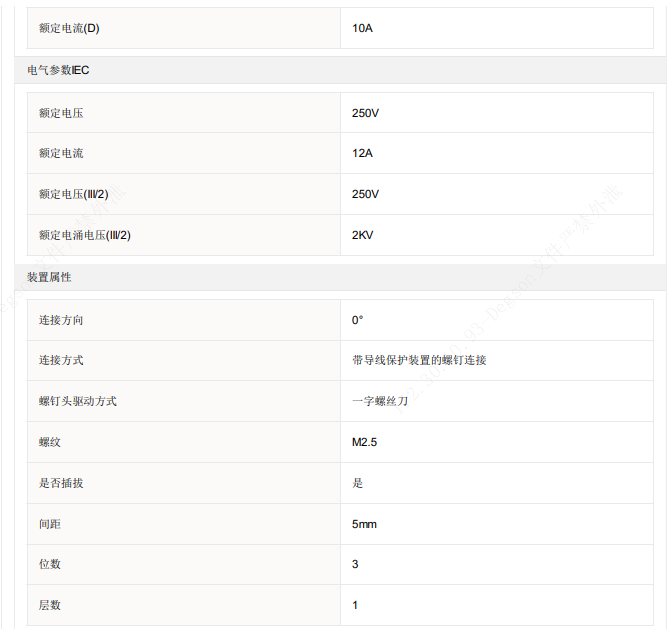Click the 连接方式 label cell
Image resolution: width=667 pixels, height=629 pixels.
61,360
